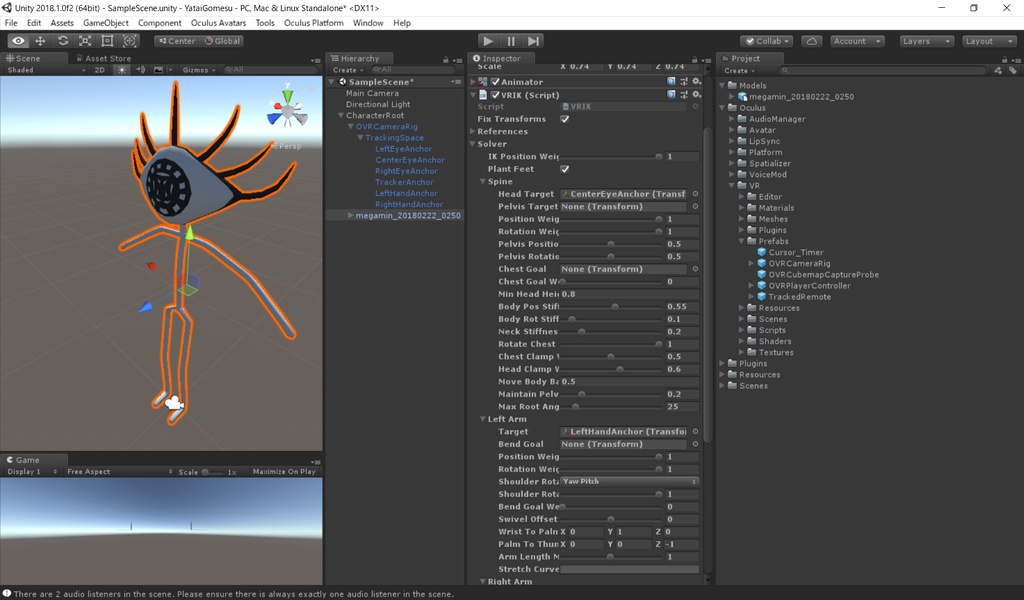Open VRIK component preset icon
This screenshot has height=600, width=1024.
pos(684,95)
